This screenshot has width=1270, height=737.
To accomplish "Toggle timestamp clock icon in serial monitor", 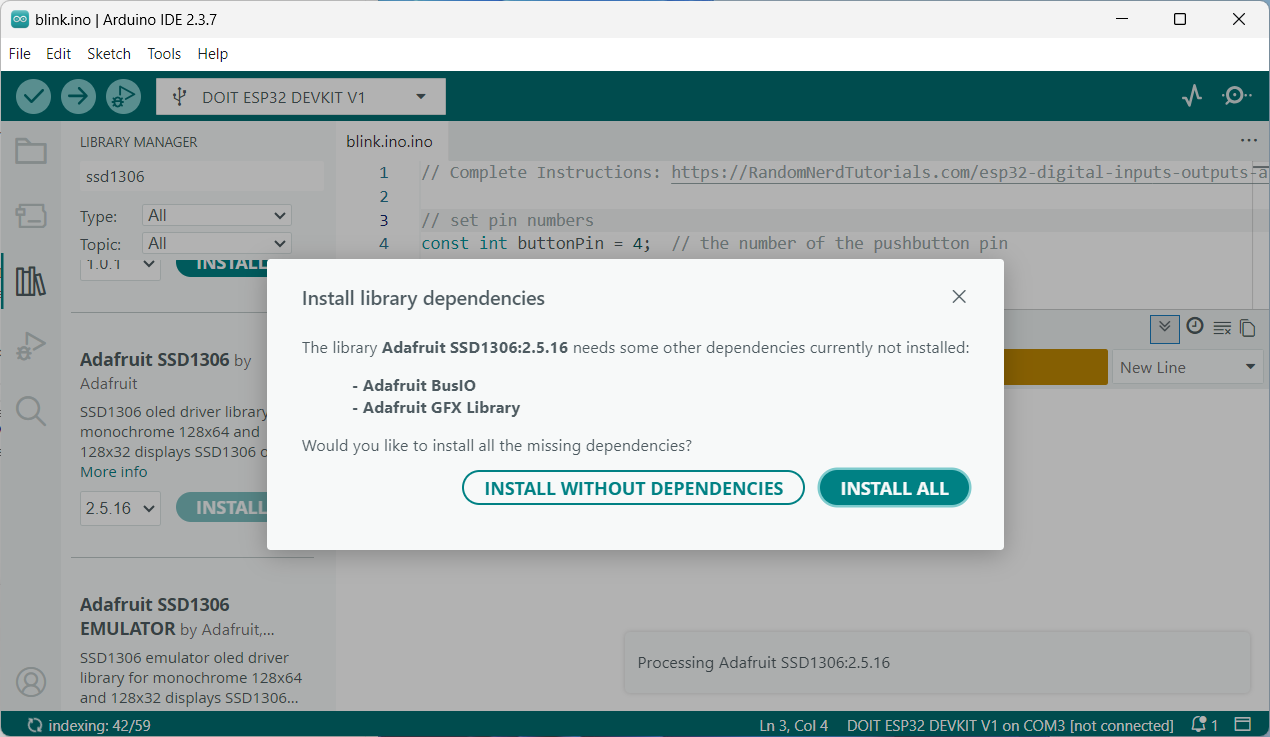I will click(1194, 326).
